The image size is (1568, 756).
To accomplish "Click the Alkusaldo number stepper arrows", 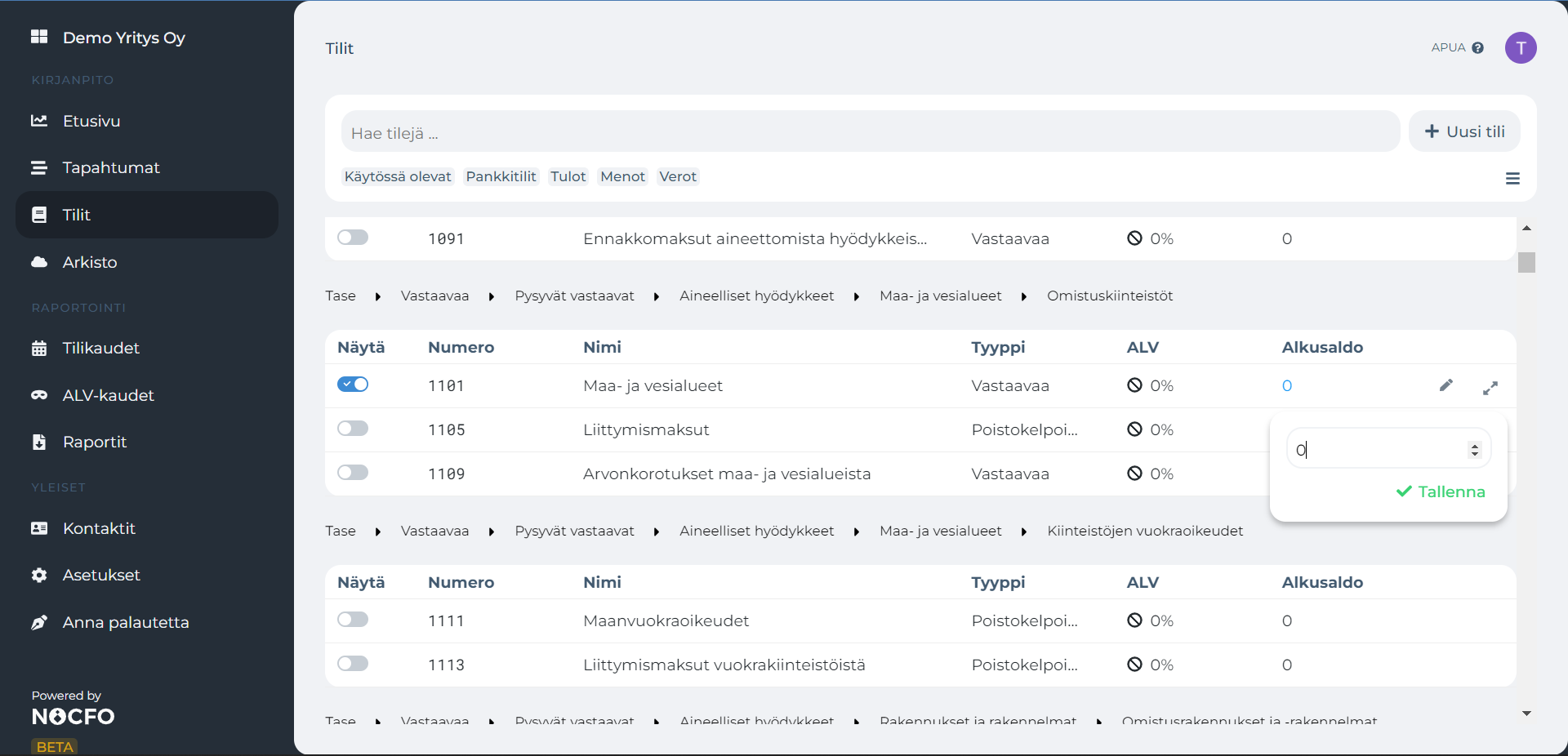I will [1474, 450].
